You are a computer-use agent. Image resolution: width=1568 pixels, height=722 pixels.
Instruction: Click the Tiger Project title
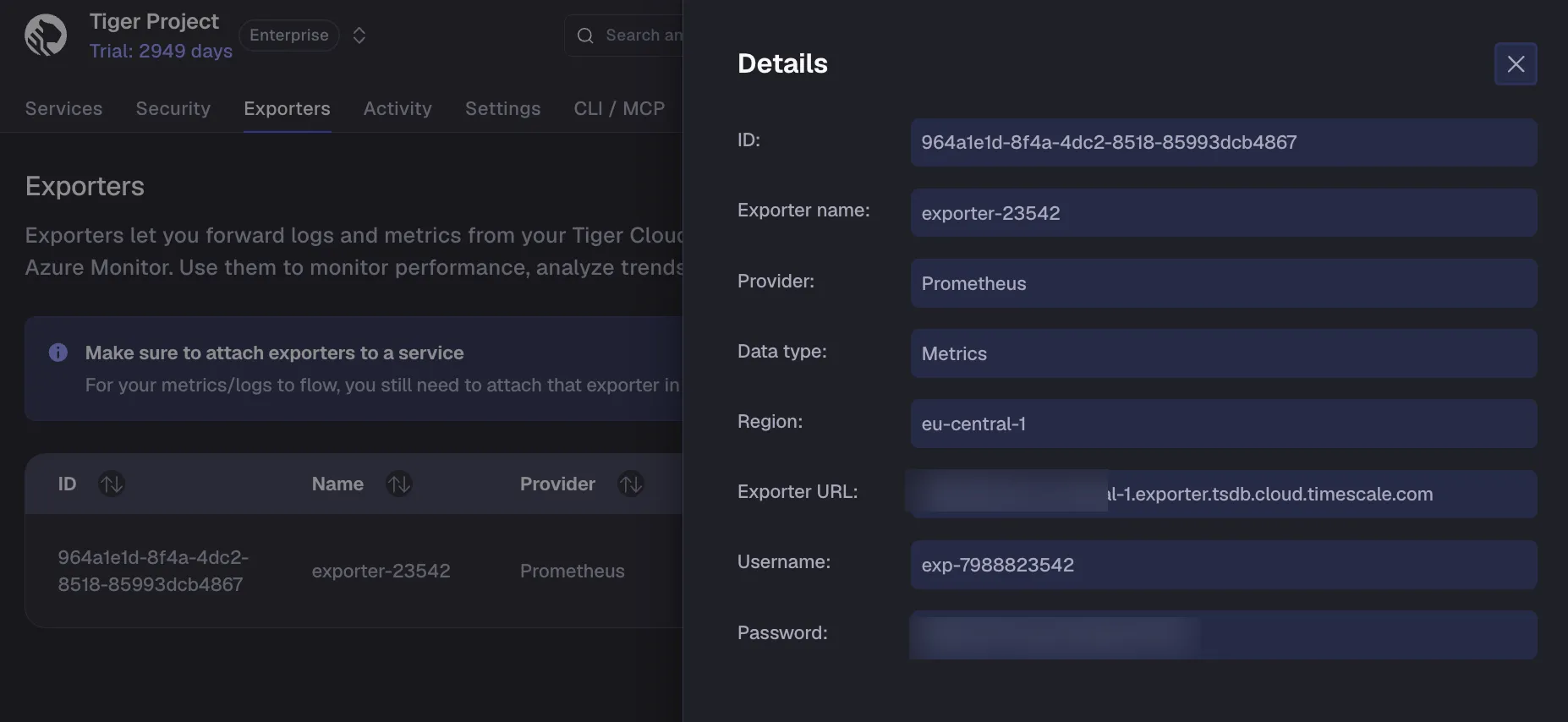coord(154,21)
